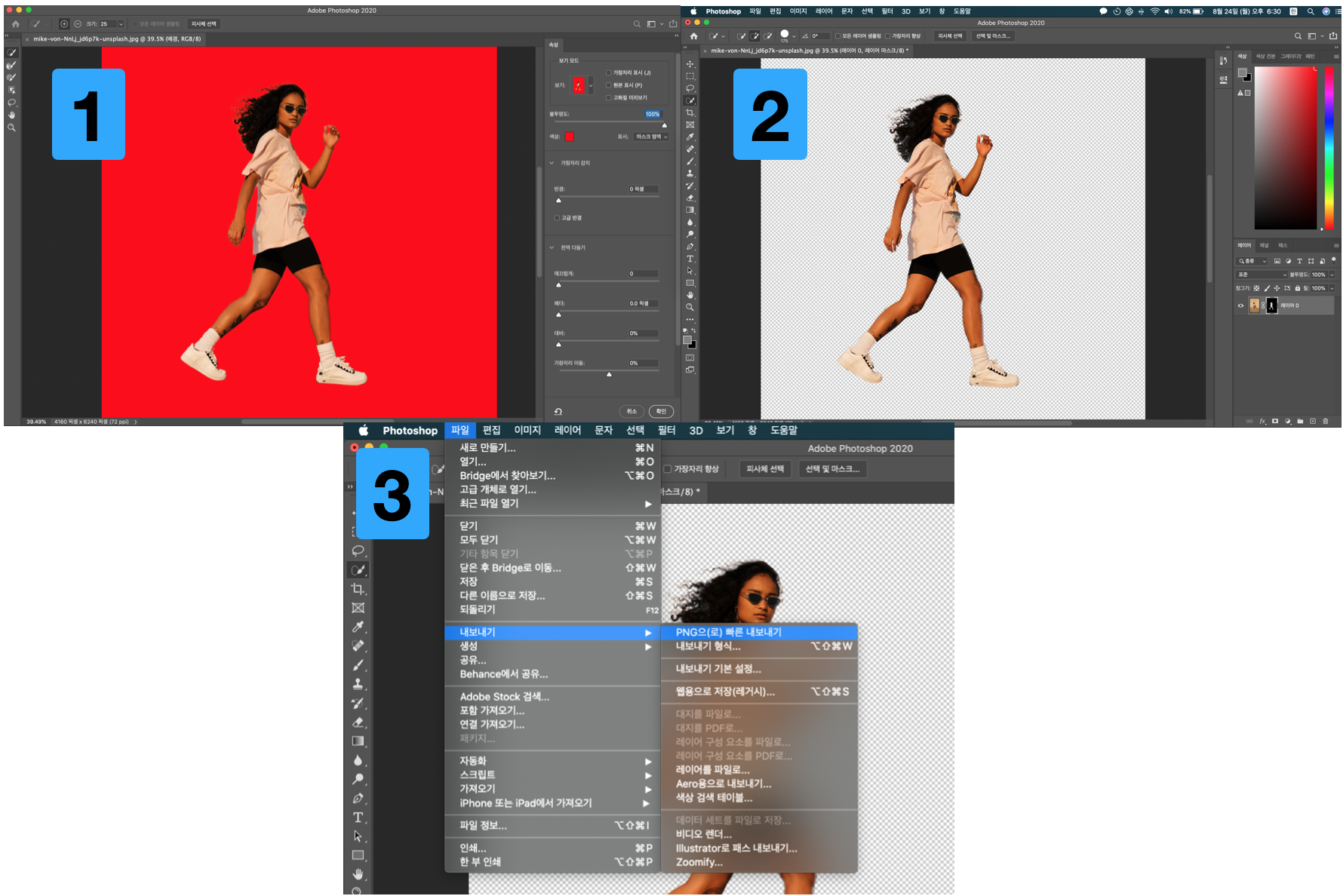The image size is (1343, 896).
Task: Select the Refine Edge Brush tool in the red-canvas window
Action: point(11,66)
